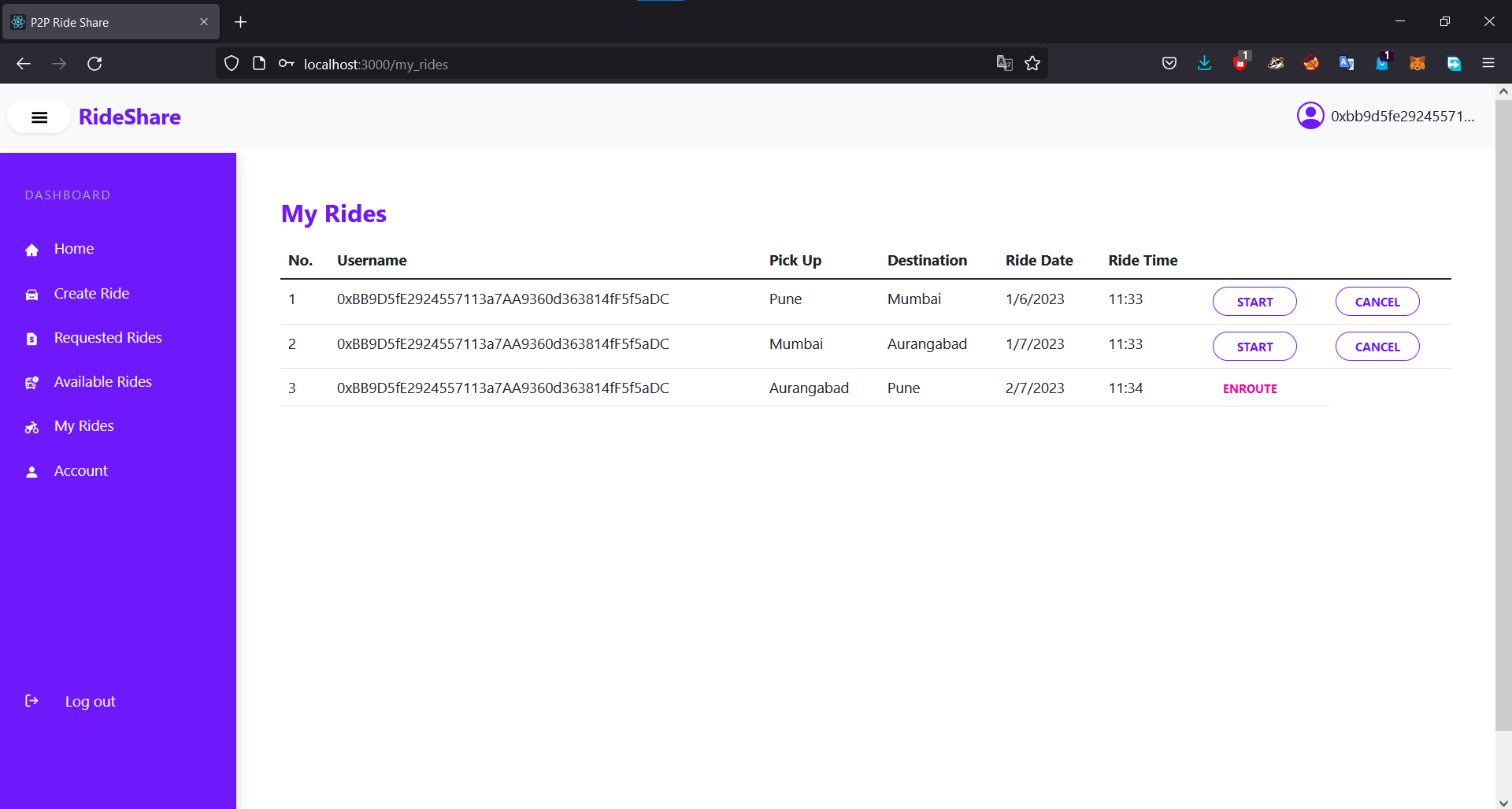
Task: Cancel the Mumbai to Aurangabad ride
Action: [1377, 347]
